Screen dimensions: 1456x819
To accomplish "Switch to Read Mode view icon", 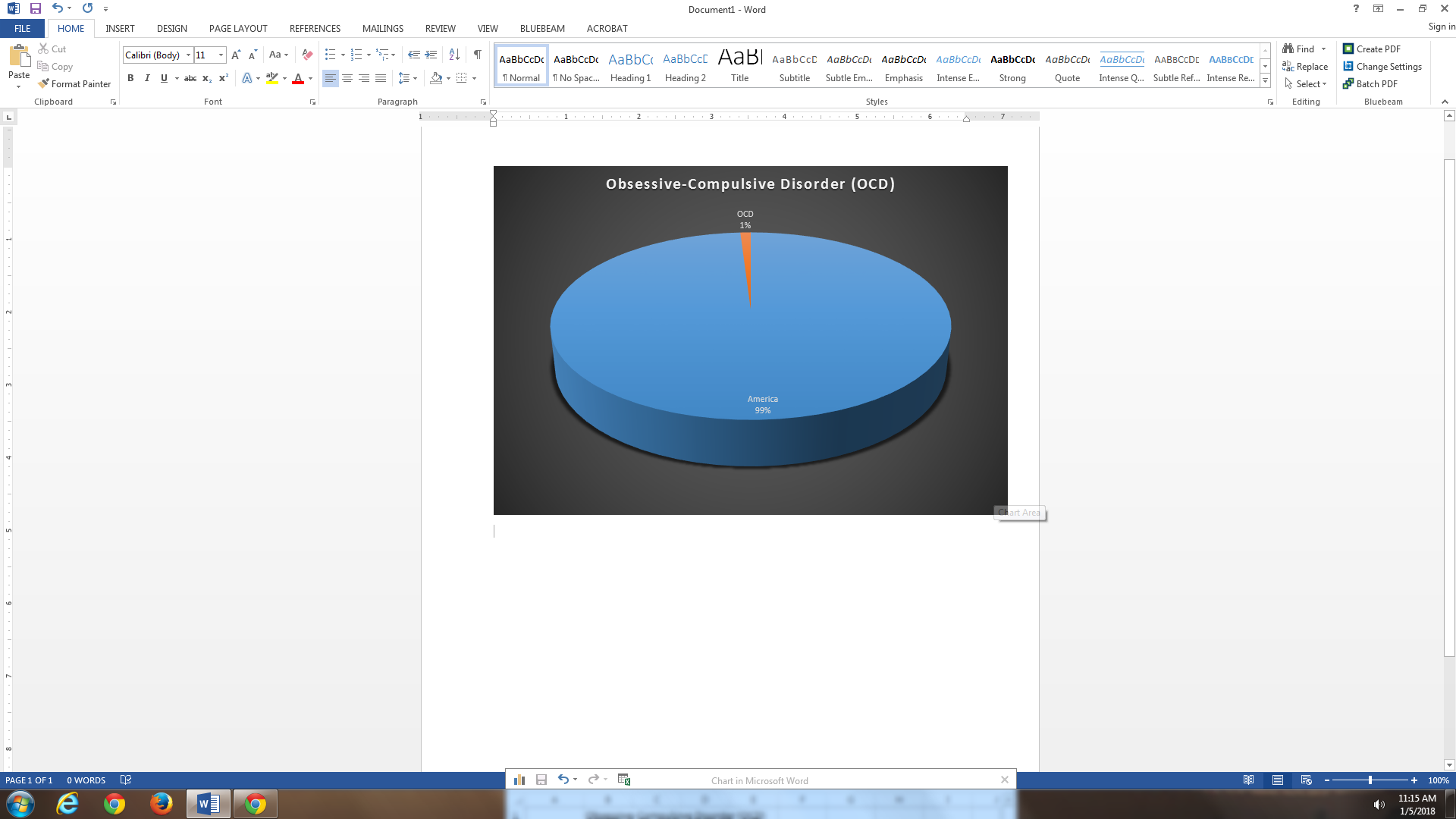I will point(1248,780).
